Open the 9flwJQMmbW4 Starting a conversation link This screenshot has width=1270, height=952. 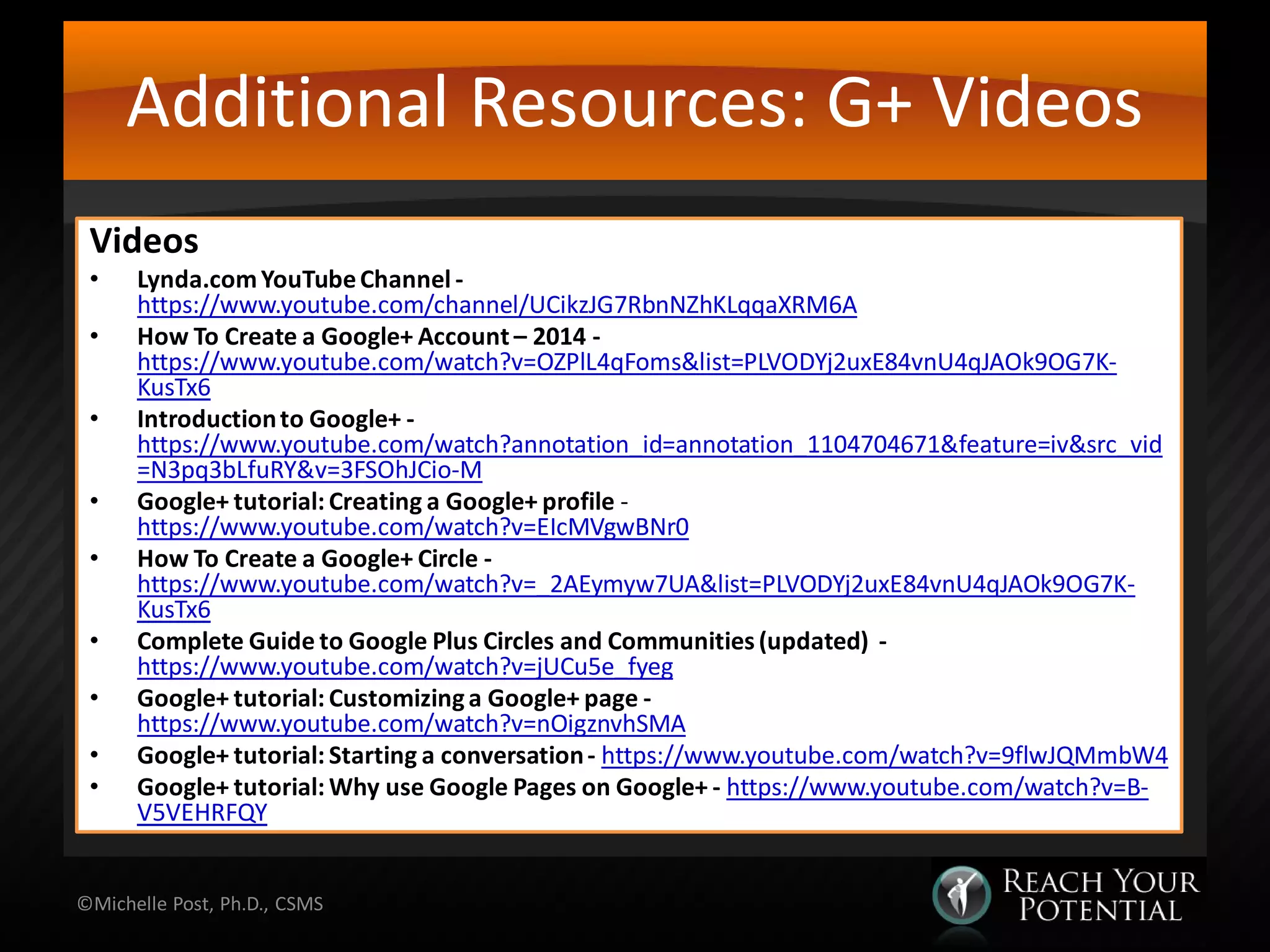click(x=884, y=756)
